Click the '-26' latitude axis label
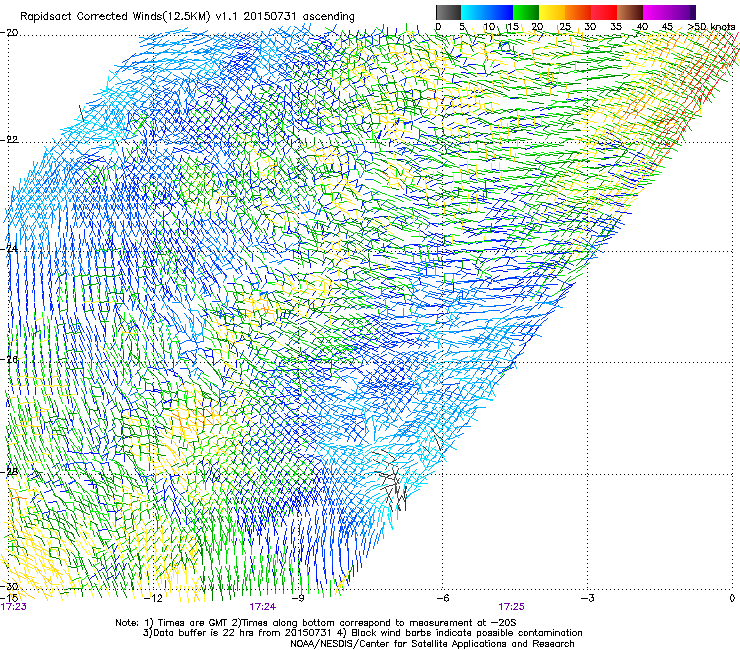The height and width of the screenshot is (650, 740). pos(9,360)
